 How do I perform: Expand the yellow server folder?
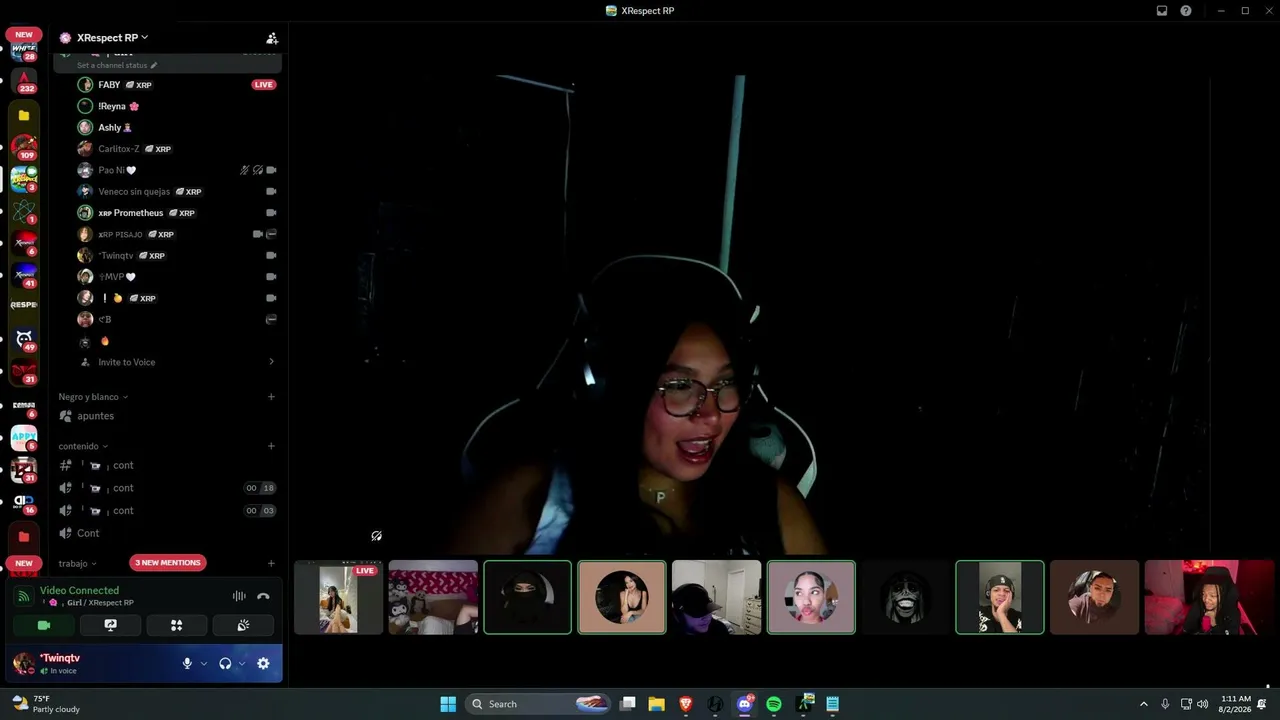pyautogui.click(x=24, y=115)
